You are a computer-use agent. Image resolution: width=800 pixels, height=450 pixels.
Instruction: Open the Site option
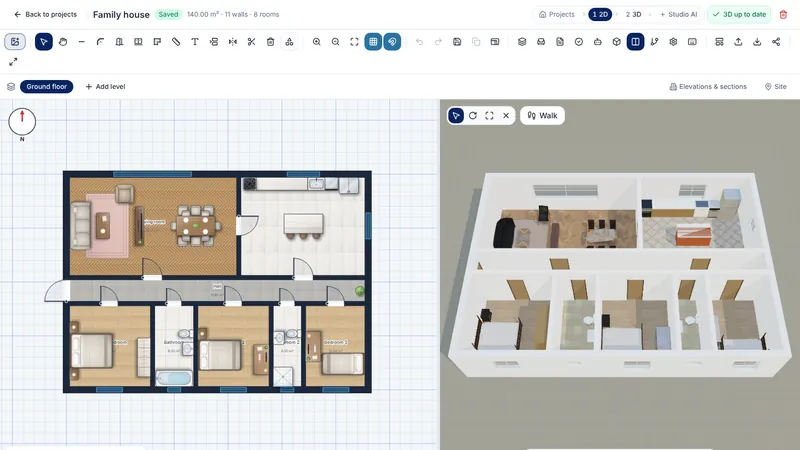[x=776, y=87]
